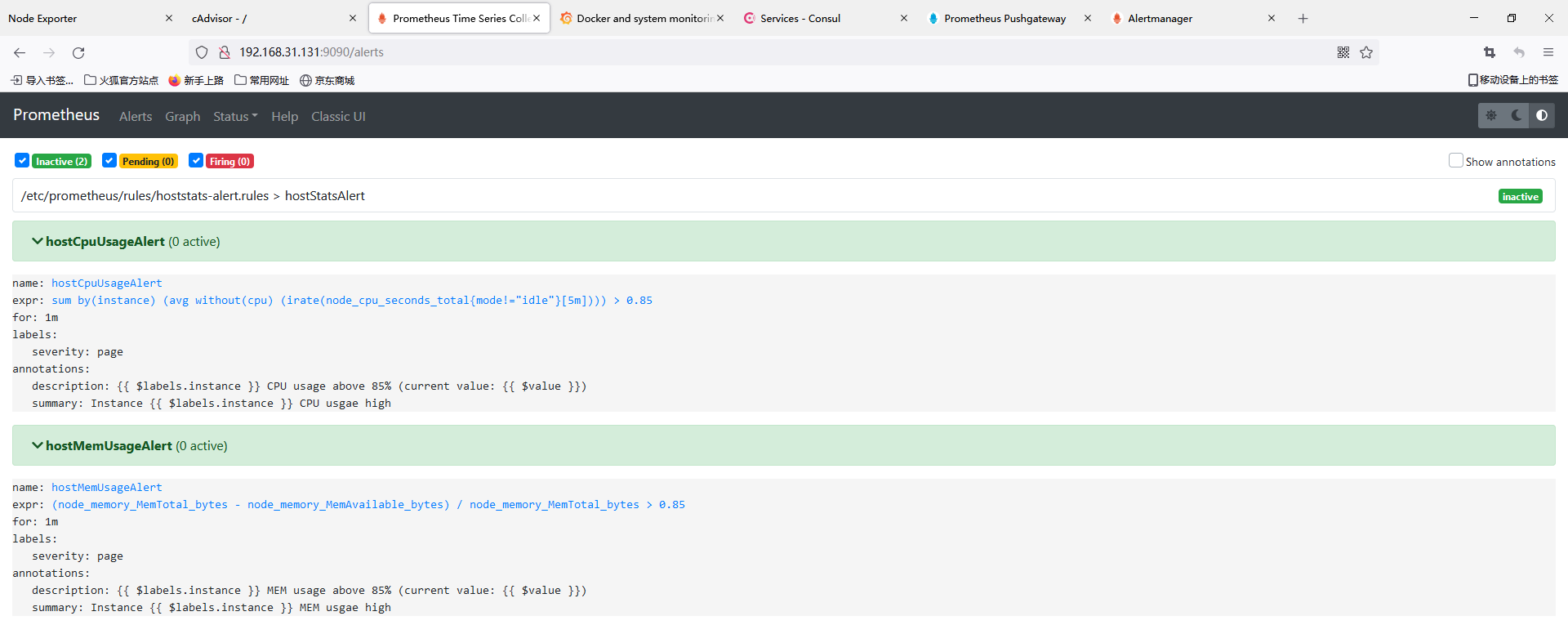The height and width of the screenshot is (625, 1568).
Task: Close the Docker and system monitoring tab
Action: [720, 18]
